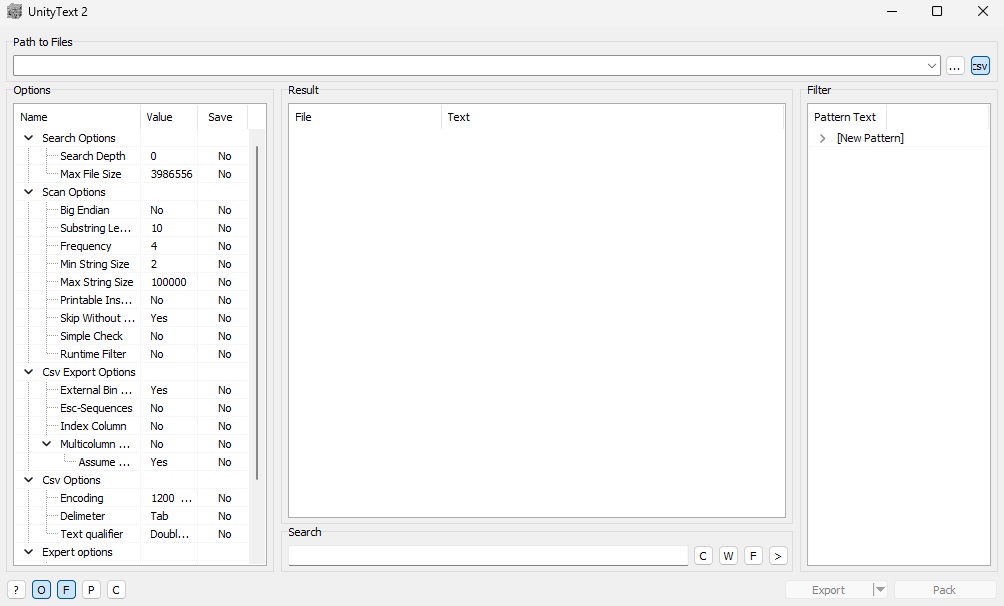Click Max String Size value 100000
The image size is (1004, 606).
click(169, 282)
